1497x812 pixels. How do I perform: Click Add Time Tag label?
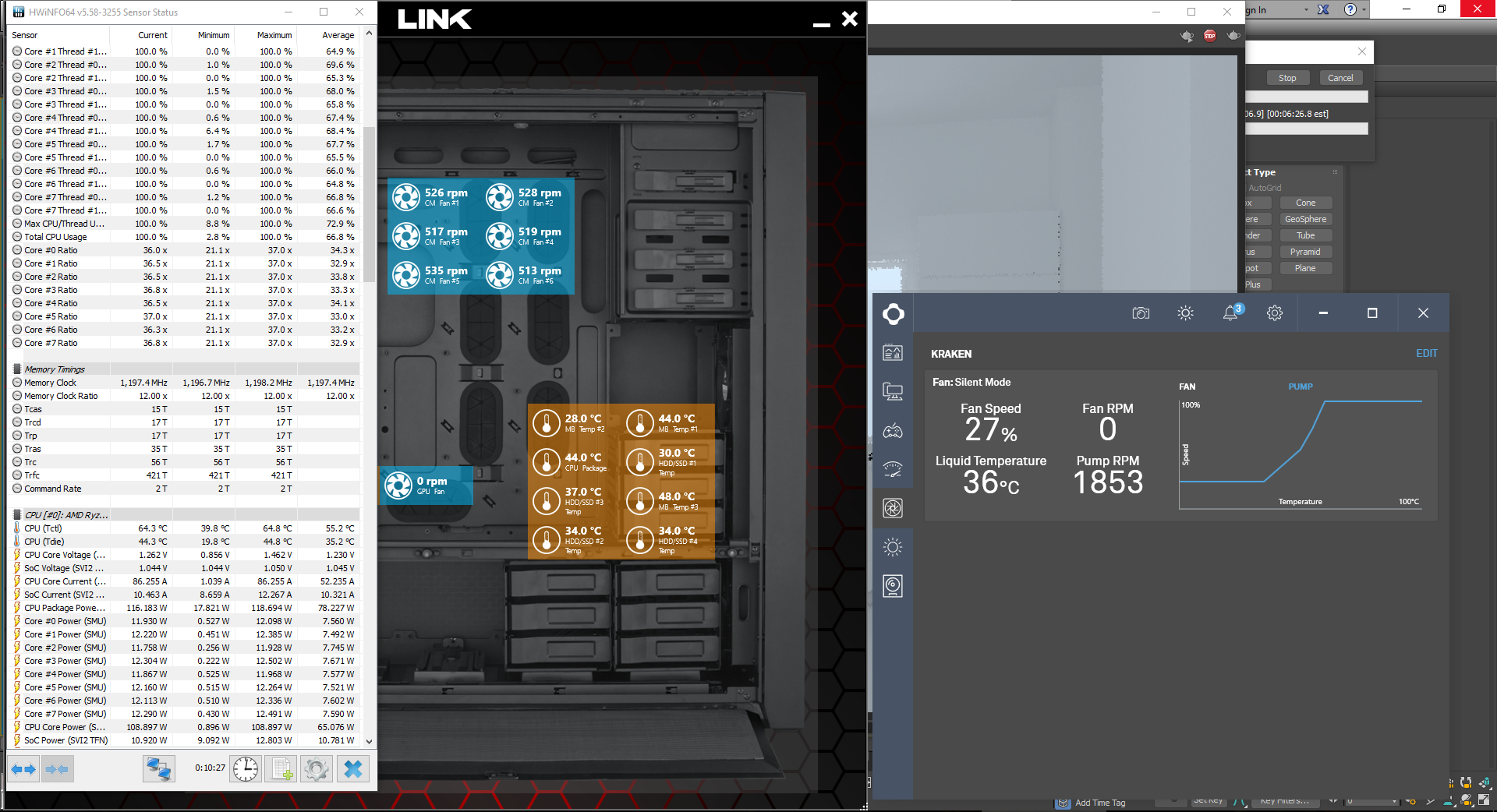click(1100, 803)
